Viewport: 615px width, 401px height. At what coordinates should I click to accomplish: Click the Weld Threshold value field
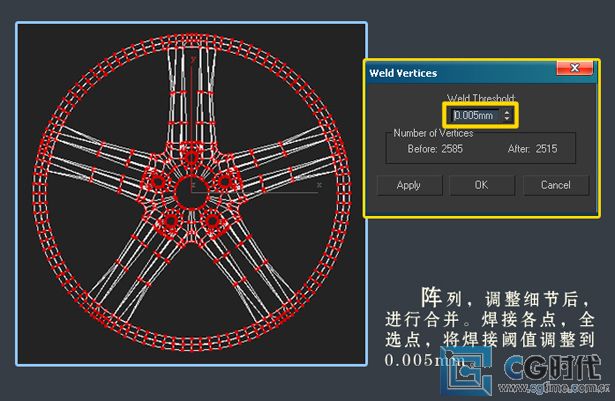475,115
